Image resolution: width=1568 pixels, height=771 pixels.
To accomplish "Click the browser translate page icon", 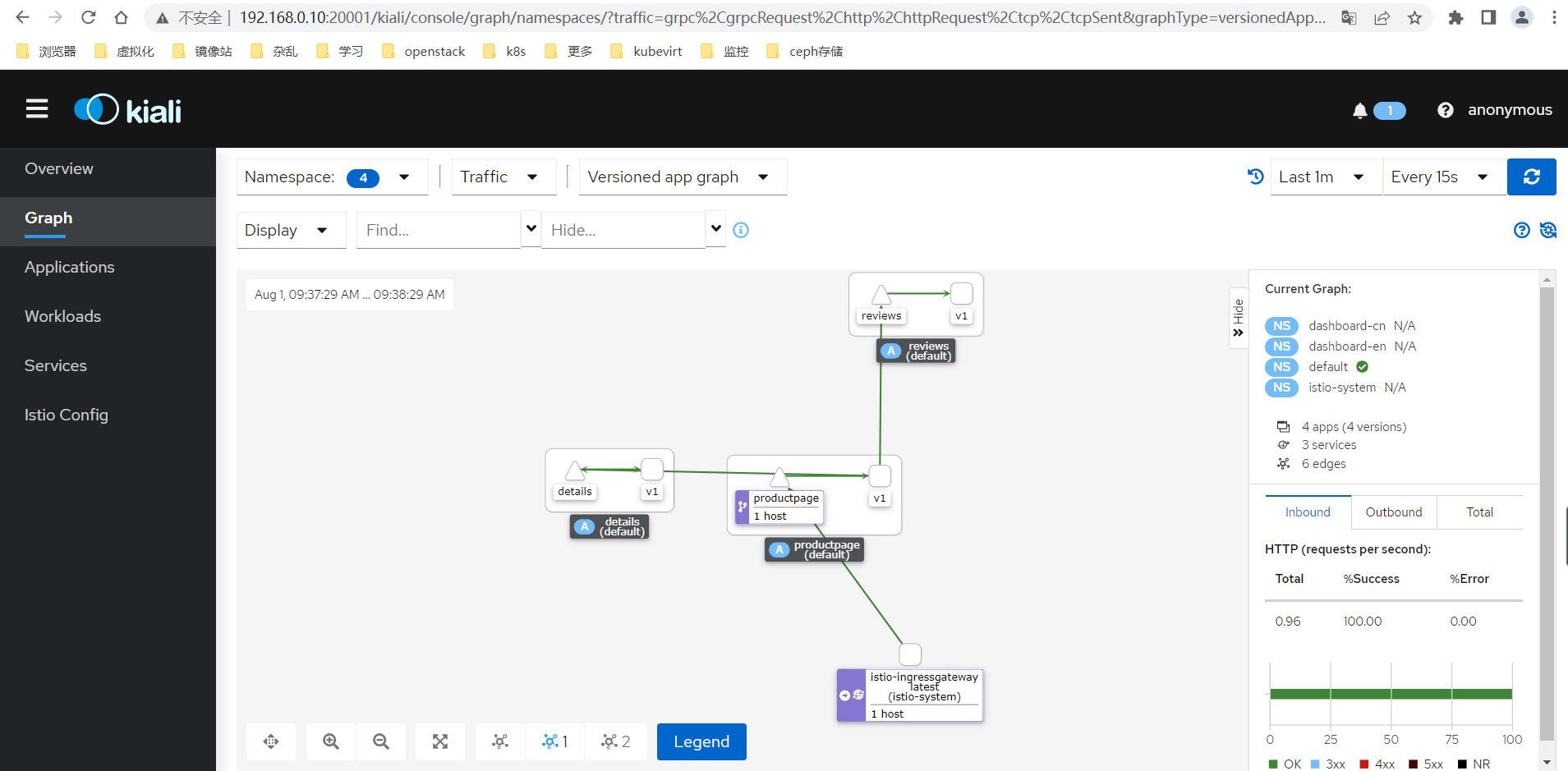I will (1349, 17).
